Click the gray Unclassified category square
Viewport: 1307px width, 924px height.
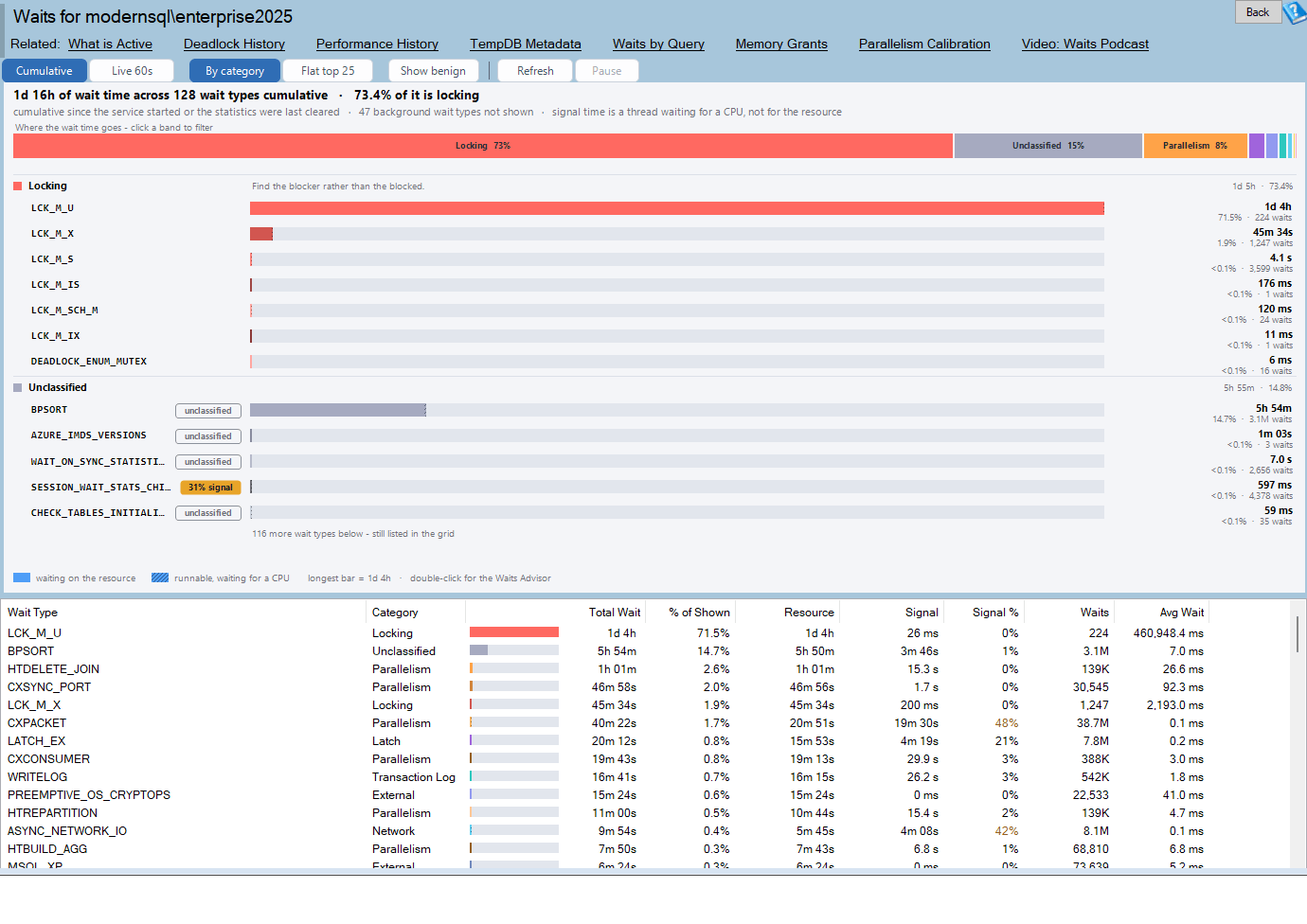(17, 388)
